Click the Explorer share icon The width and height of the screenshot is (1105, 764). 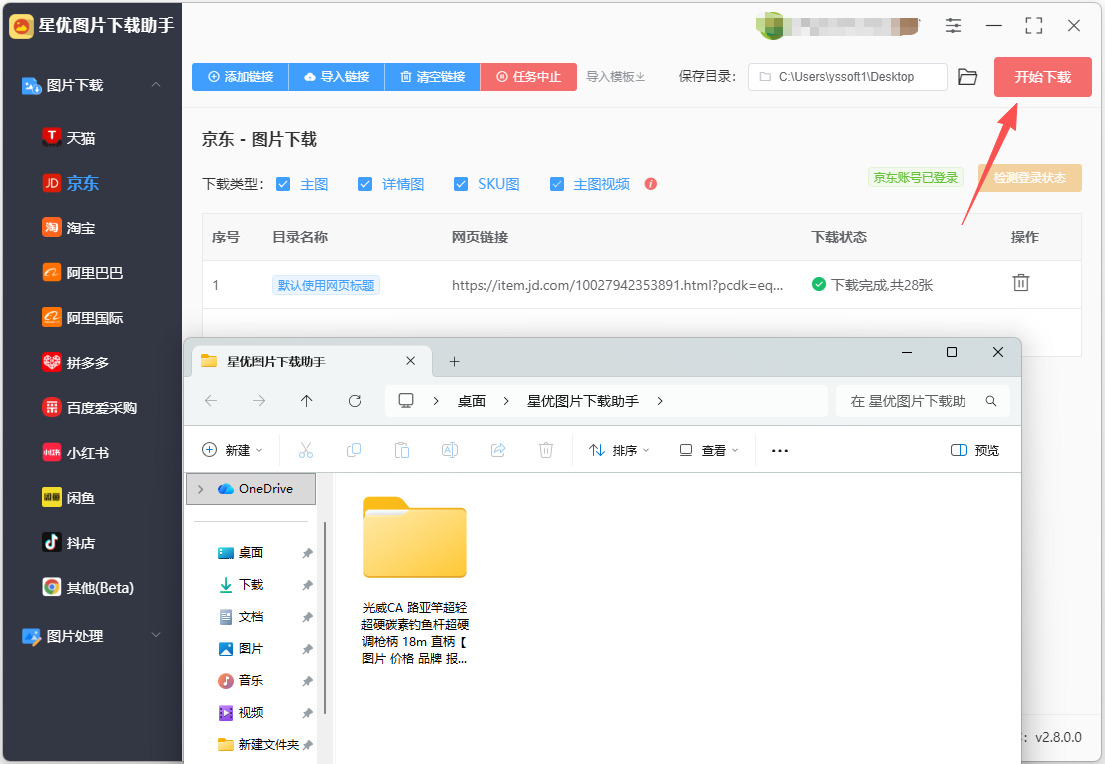click(x=498, y=450)
